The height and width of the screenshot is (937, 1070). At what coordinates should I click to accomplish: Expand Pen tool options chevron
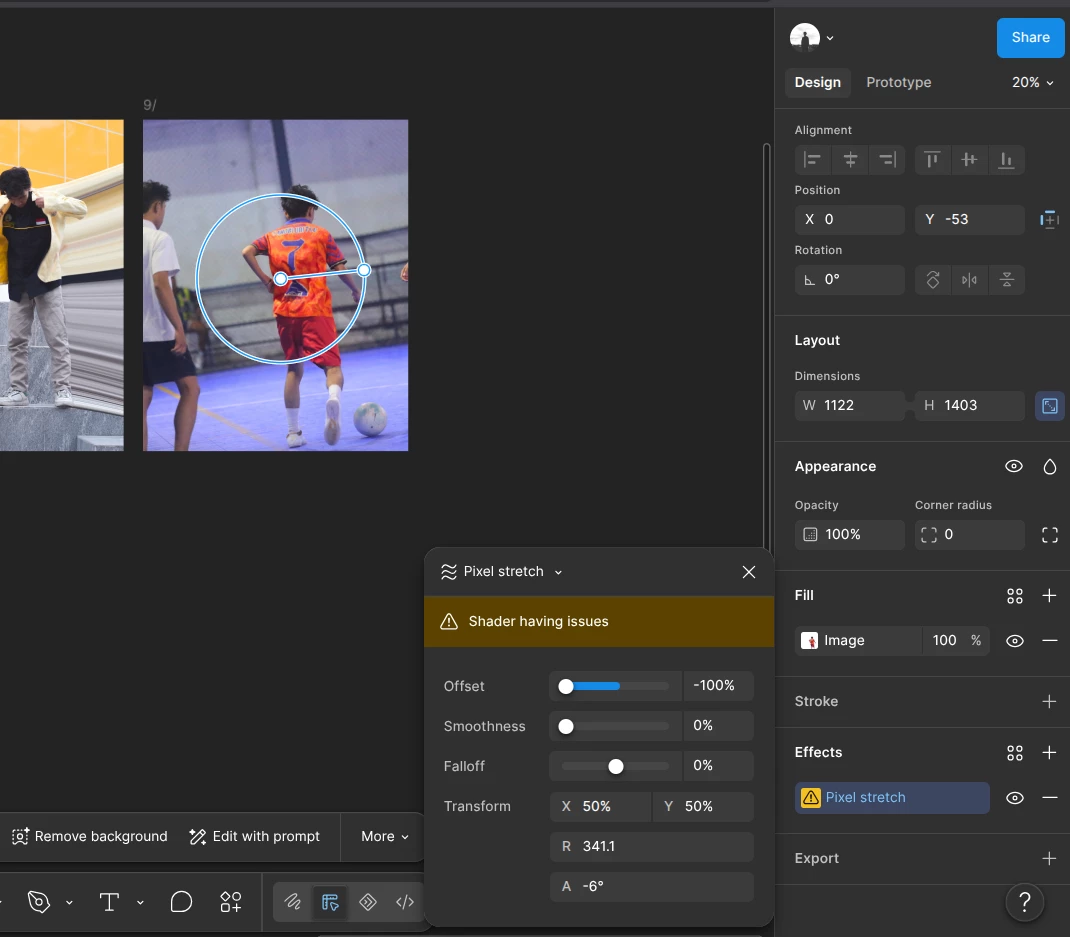(x=69, y=903)
